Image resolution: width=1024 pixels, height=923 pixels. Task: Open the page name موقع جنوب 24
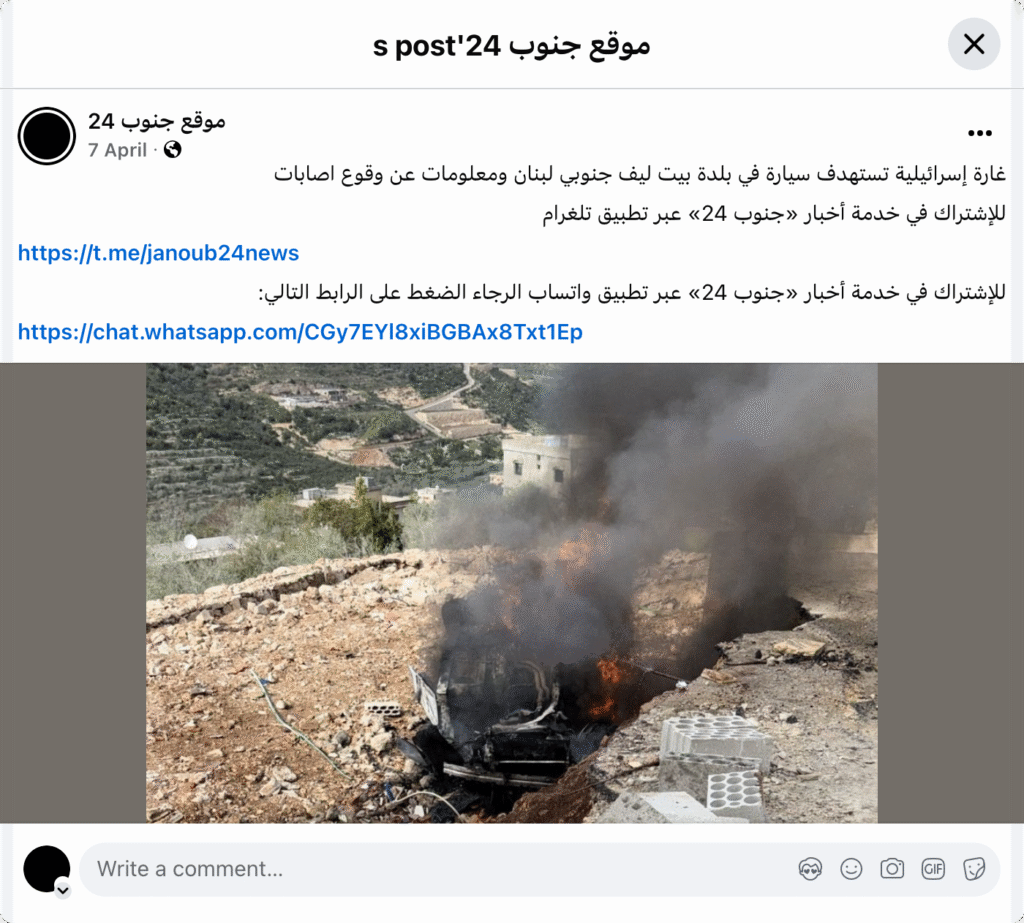click(157, 121)
